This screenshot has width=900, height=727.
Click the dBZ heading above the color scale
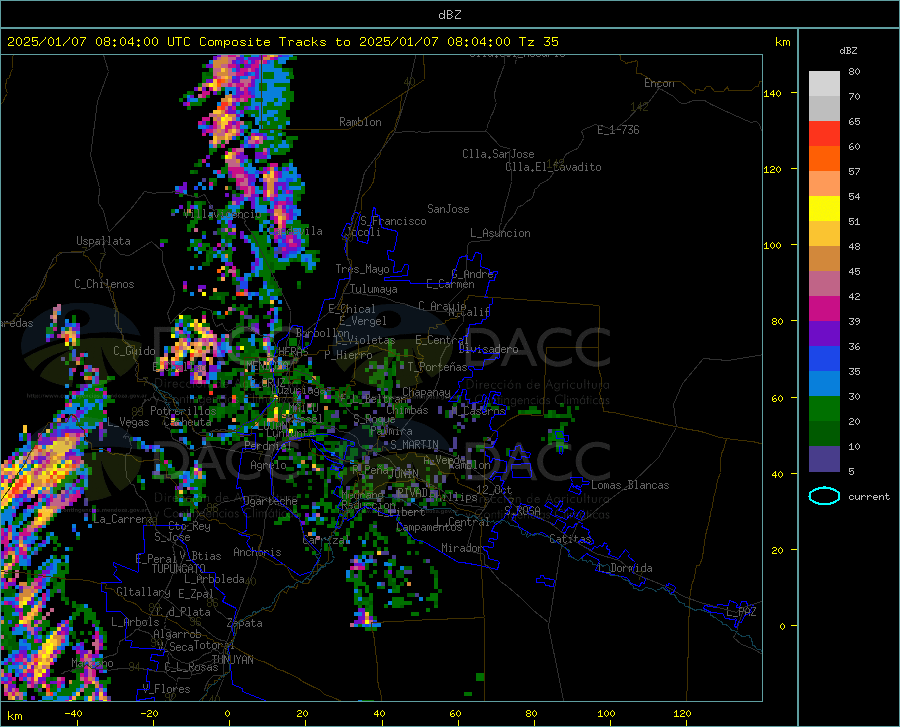tap(848, 50)
